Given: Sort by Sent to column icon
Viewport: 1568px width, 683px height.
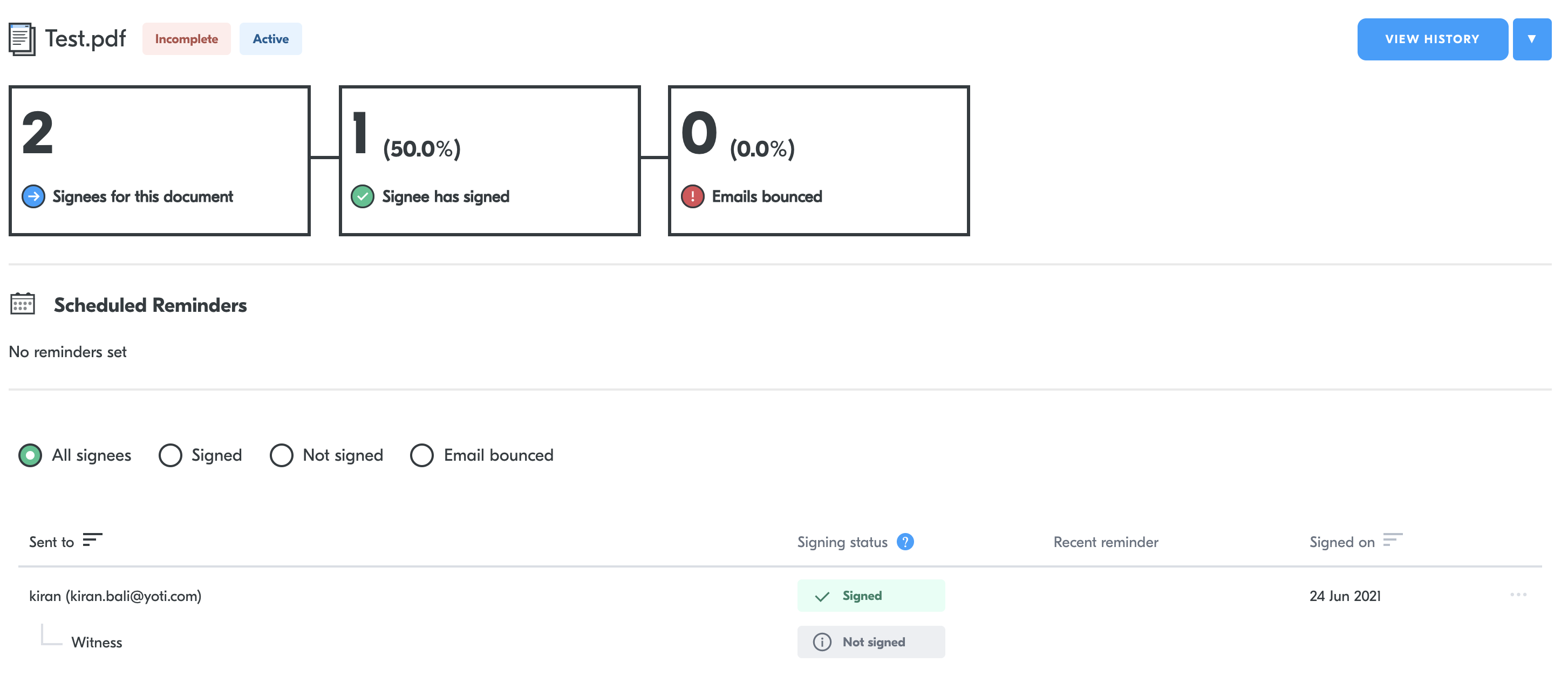Looking at the screenshot, I should (92, 540).
